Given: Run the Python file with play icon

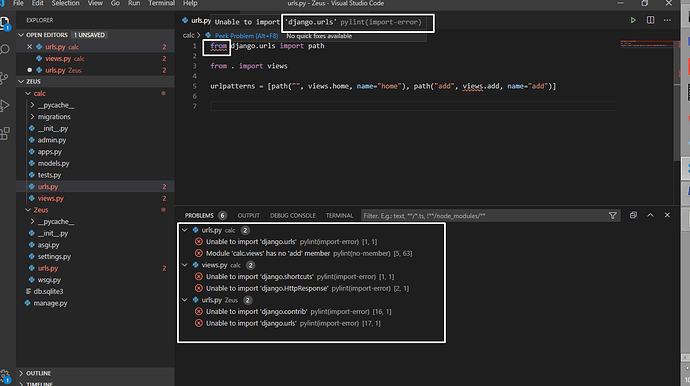Looking at the screenshot, I should [x=633, y=20].
